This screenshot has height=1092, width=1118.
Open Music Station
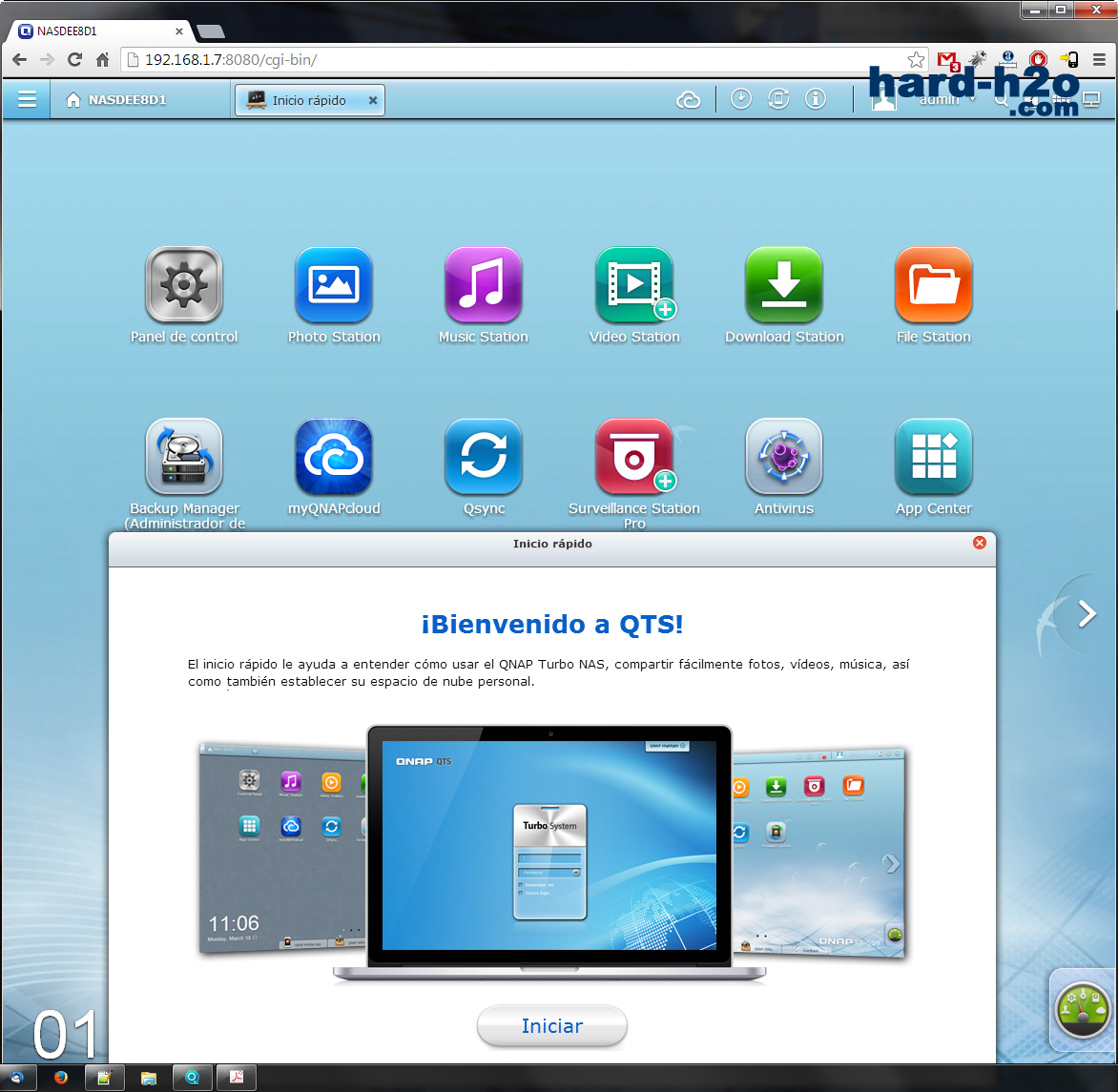click(x=484, y=285)
